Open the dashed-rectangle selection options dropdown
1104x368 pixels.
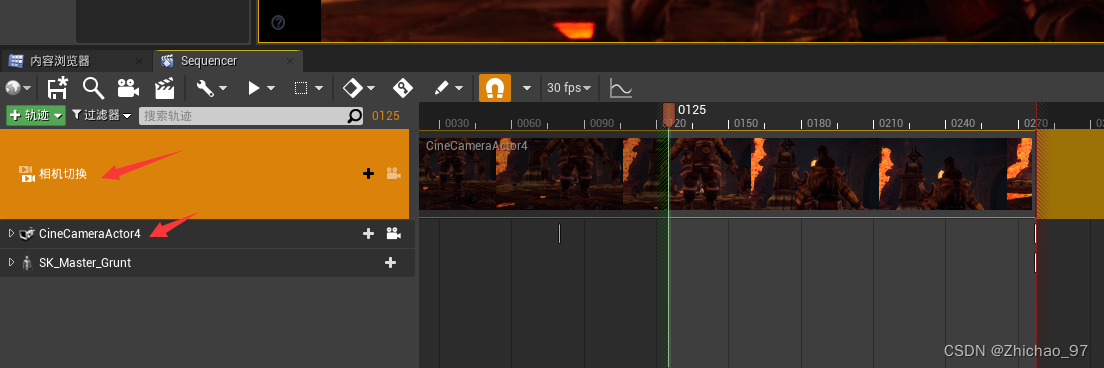(308, 88)
